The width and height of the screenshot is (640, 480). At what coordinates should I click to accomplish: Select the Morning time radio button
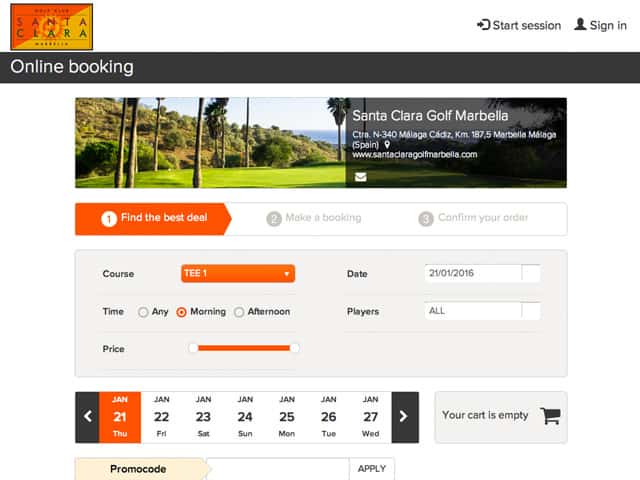tap(181, 312)
